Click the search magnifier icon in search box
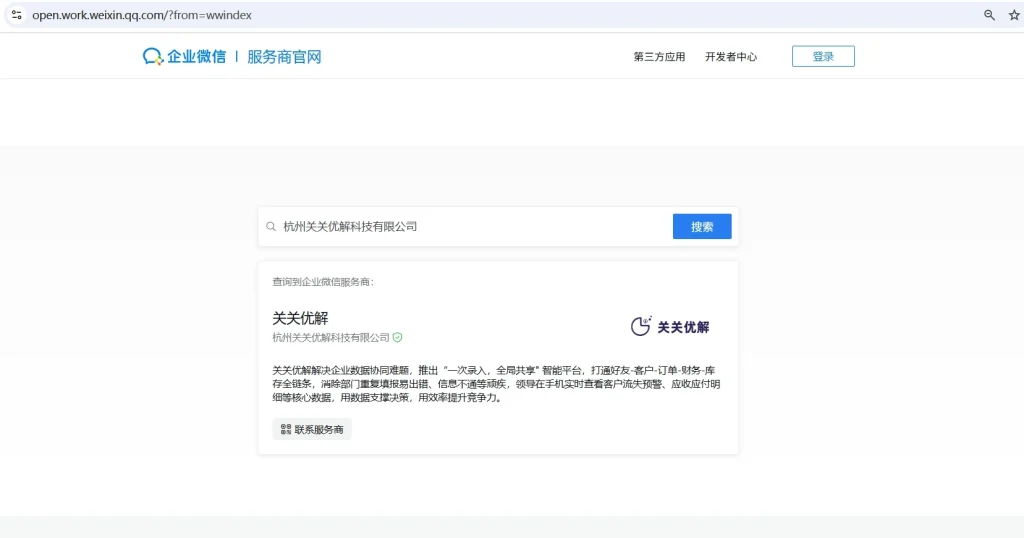The image size is (1024, 538). (271, 227)
